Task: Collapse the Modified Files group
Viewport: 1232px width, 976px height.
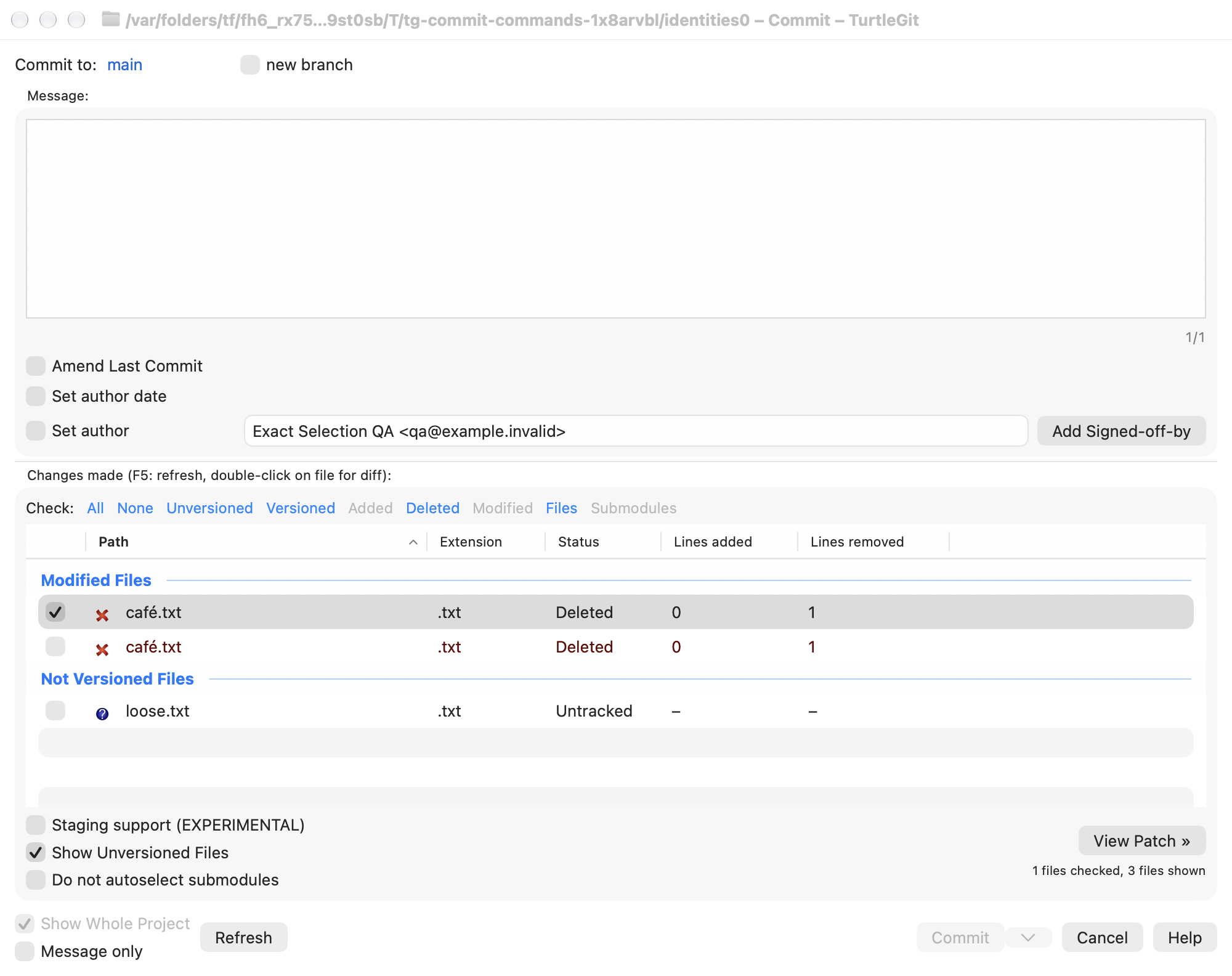Action: tap(96, 580)
